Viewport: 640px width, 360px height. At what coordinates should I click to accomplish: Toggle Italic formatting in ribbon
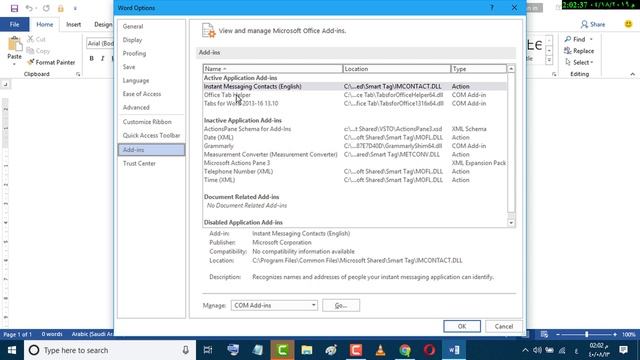click(102, 58)
